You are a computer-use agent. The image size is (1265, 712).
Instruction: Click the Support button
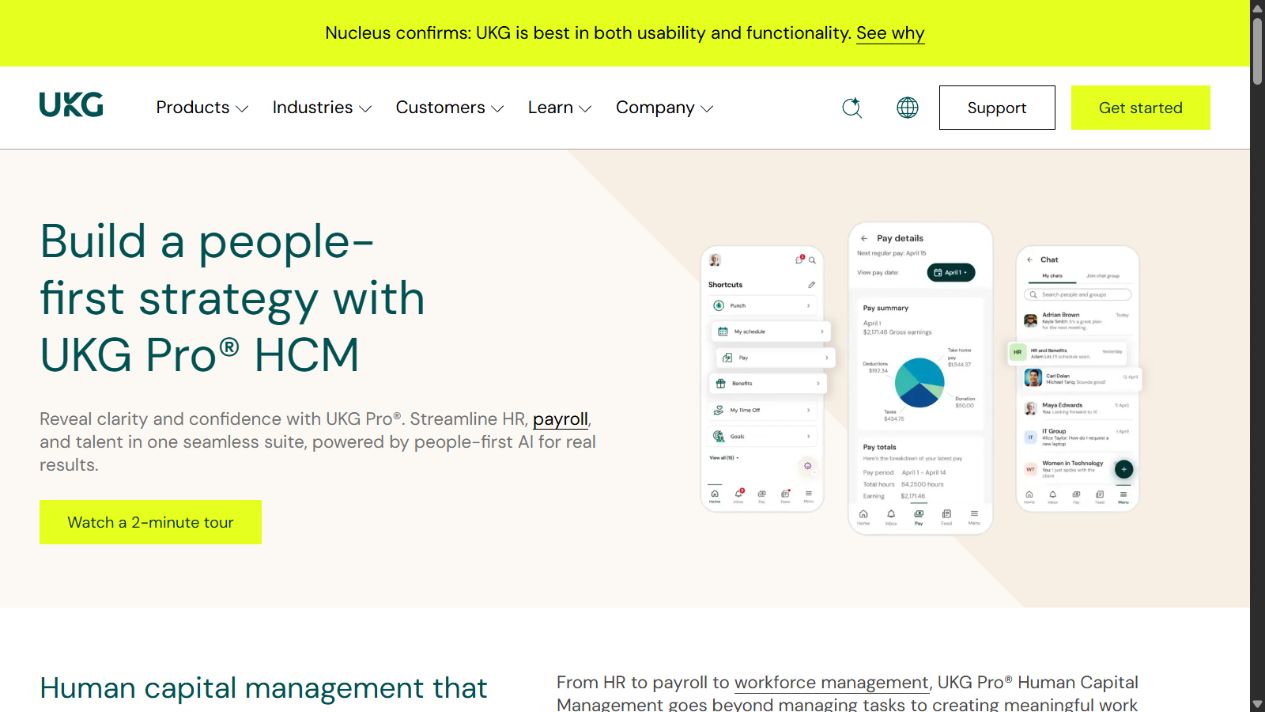997,108
